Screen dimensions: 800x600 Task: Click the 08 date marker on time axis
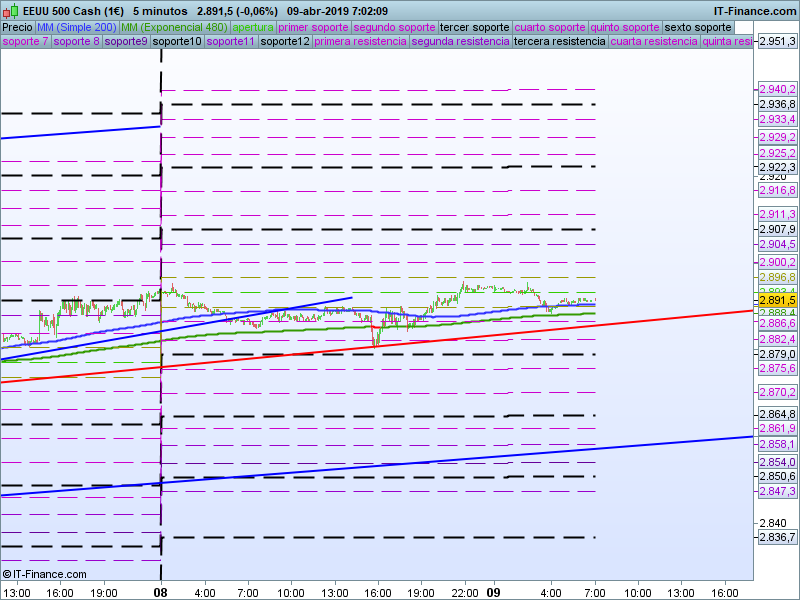[x=160, y=592]
